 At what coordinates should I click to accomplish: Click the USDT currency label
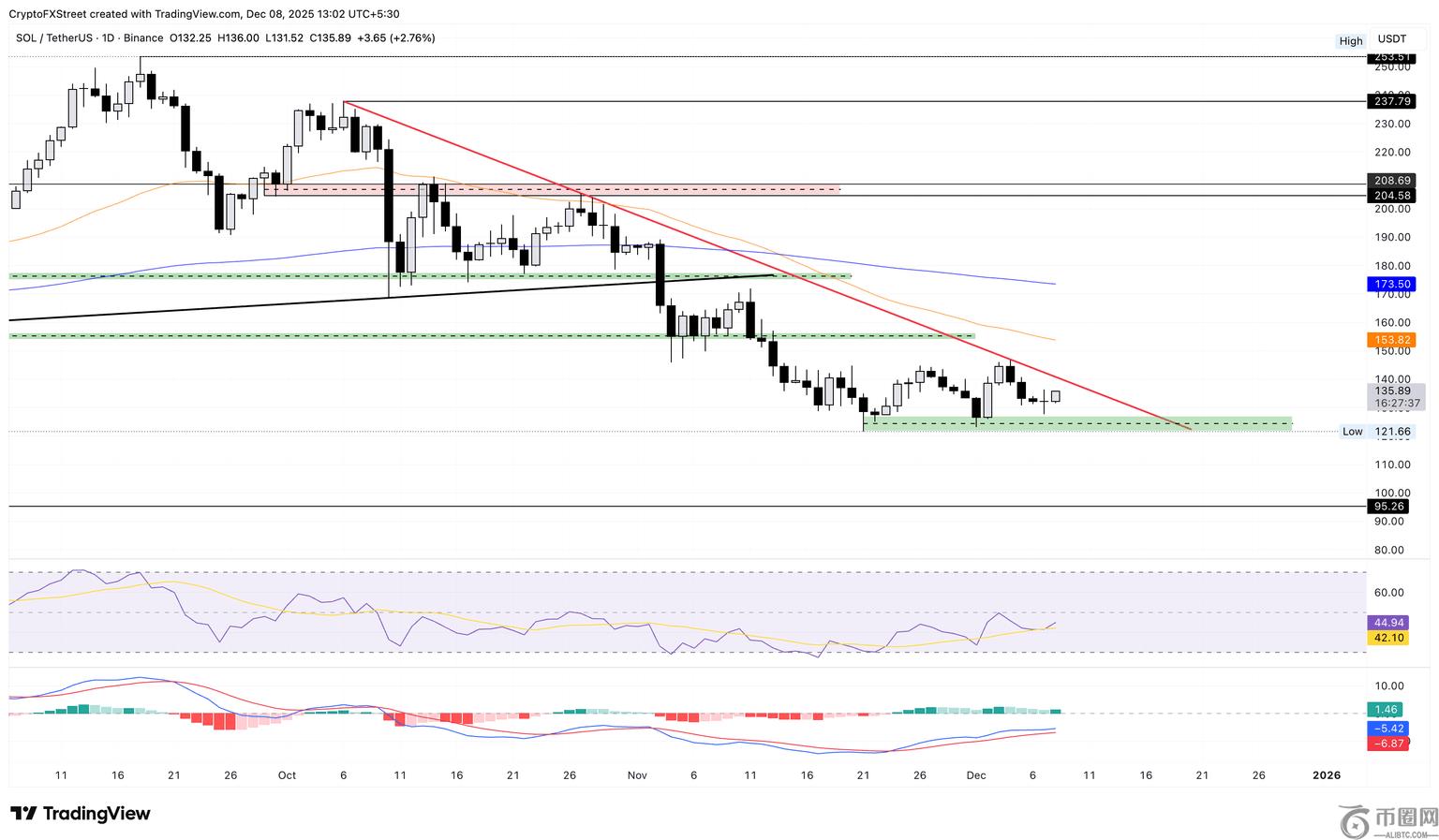point(1391,39)
